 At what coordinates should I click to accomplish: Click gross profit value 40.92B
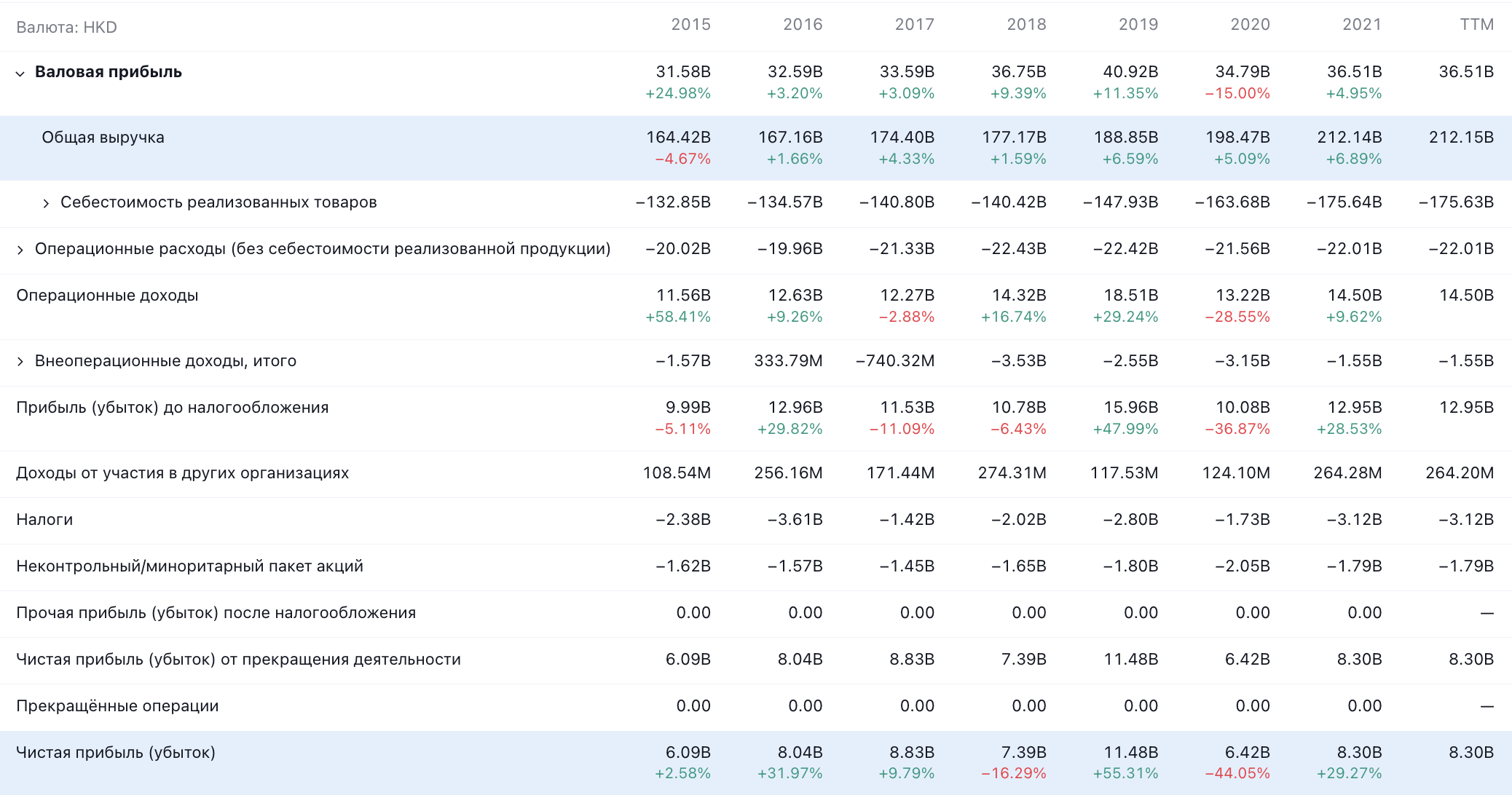pyautogui.click(x=1130, y=72)
